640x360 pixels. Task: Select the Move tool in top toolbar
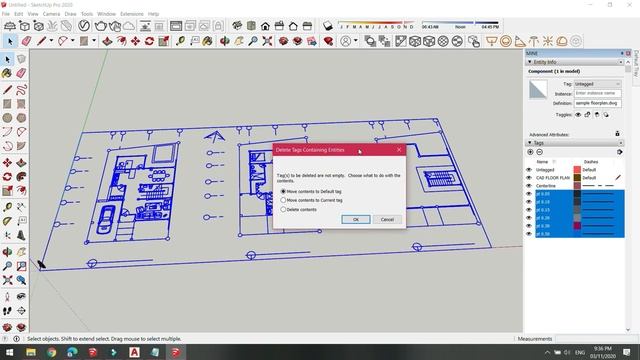pyautogui.click(x=135, y=41)
